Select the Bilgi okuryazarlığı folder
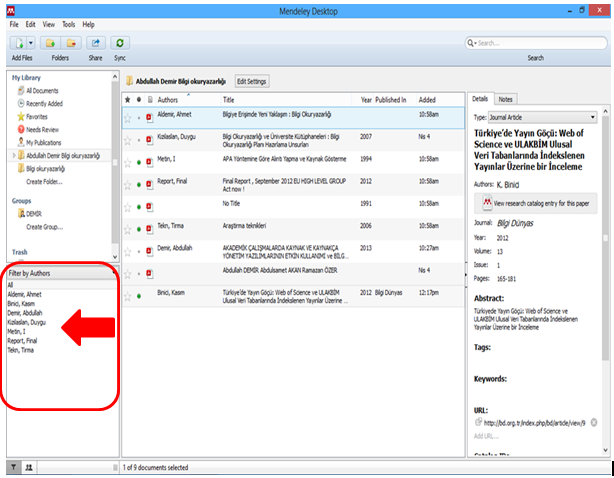The height and width of the screenshot is (478, 614). click(45, 169)
